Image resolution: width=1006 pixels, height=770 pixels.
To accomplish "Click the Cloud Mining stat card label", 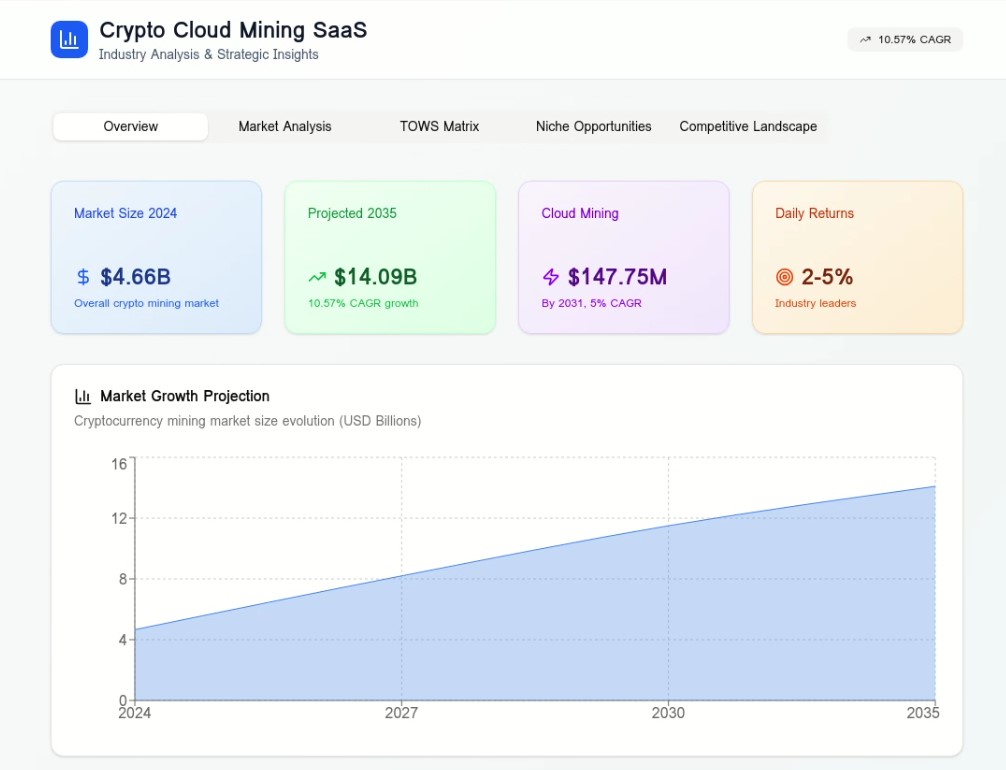I will (580, 213).
